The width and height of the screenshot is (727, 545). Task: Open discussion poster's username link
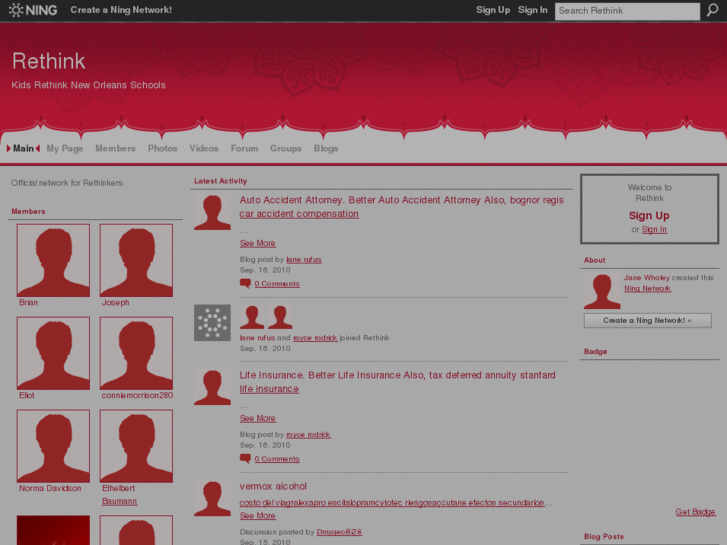pos(339,532)
